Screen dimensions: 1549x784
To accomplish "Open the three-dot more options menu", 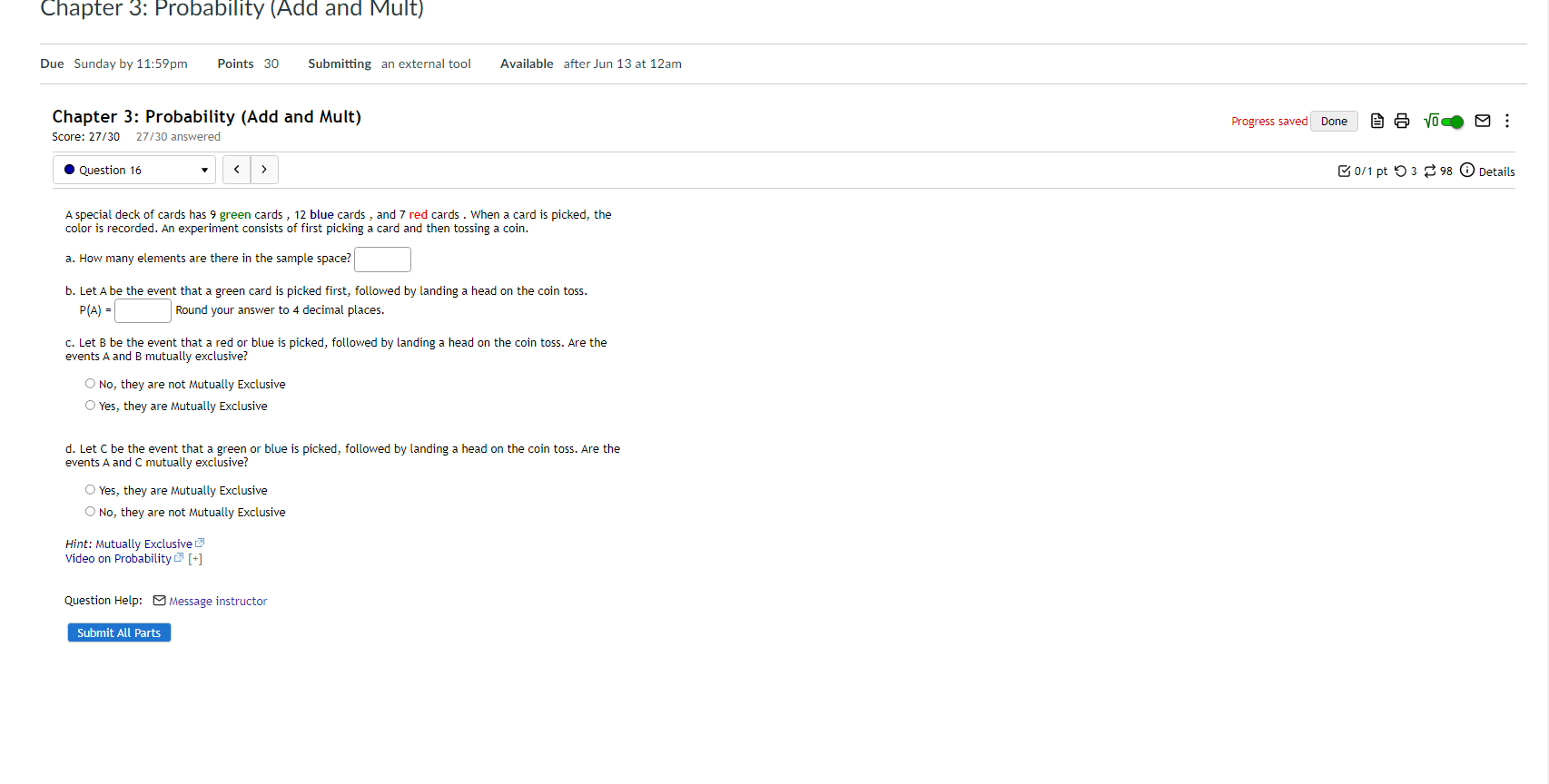I will (1507, 121).
